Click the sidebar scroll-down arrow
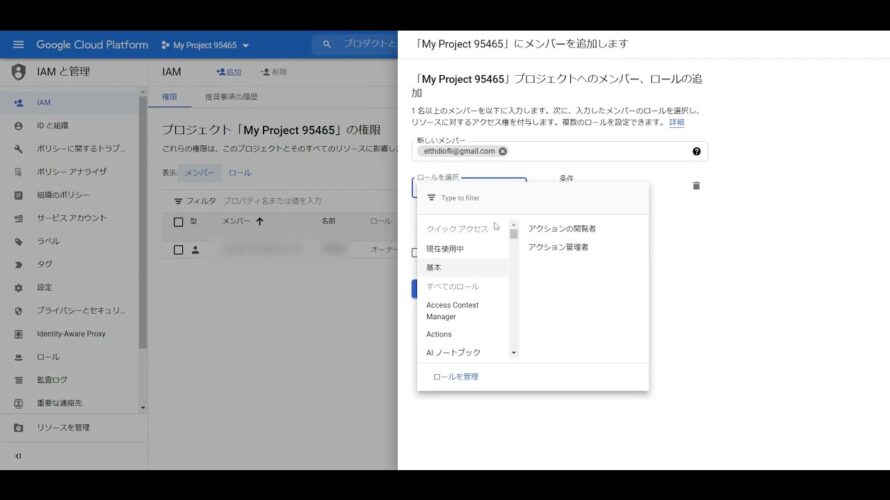Screen dimensions: 890x500 click(142, 407)
